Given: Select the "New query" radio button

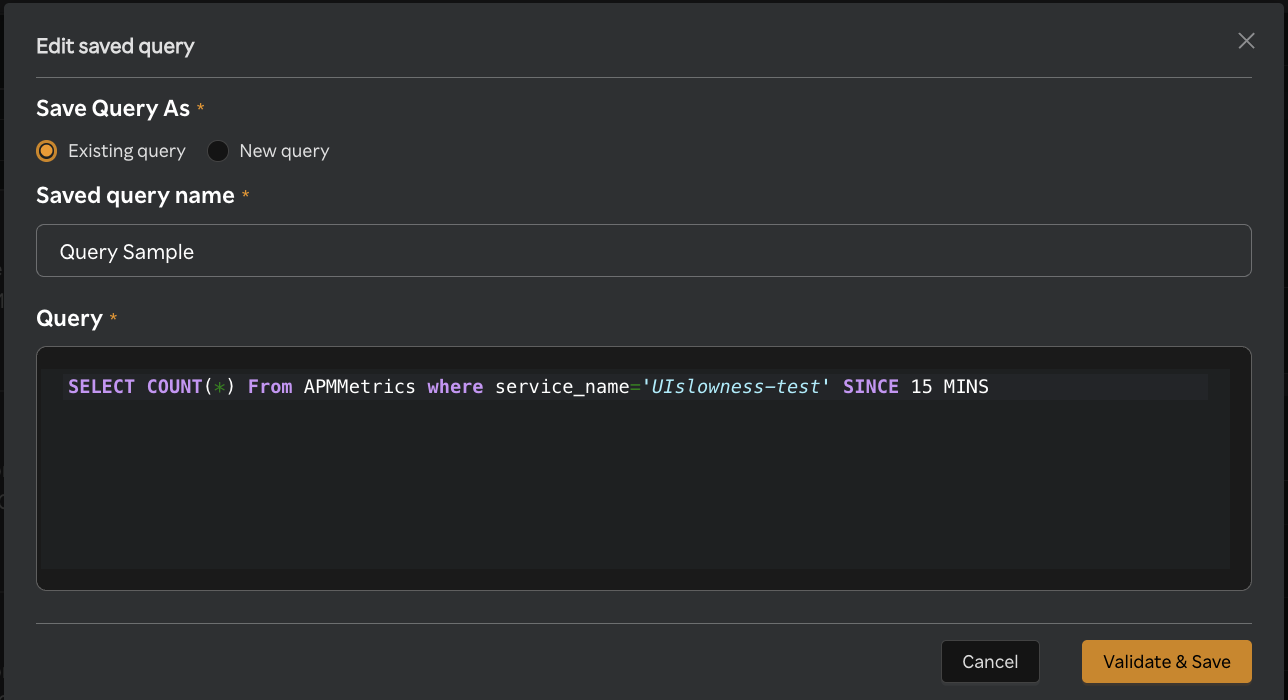Looking at the screenshot, I should pyautogui.click(x=217, y=150).
